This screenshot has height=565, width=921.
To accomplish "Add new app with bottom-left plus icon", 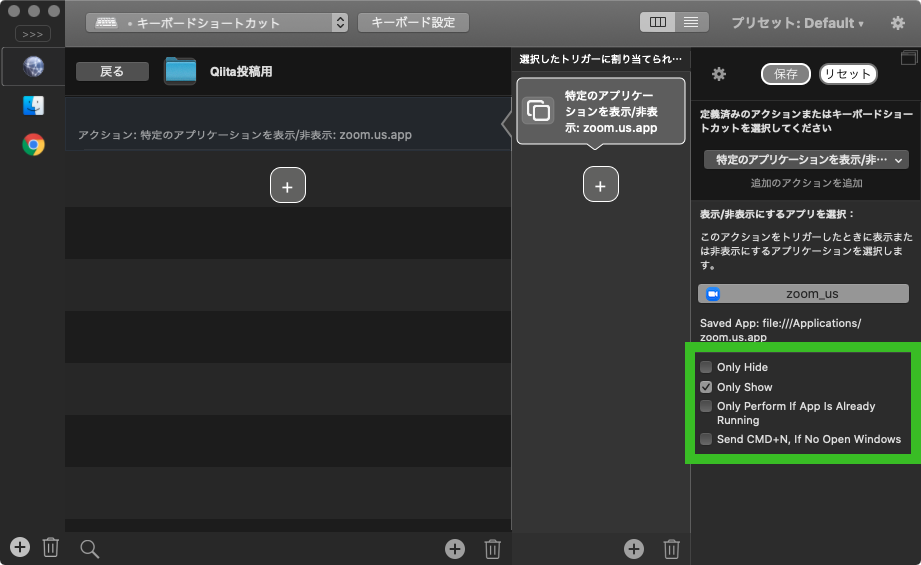I will click(x=20, y=547).
